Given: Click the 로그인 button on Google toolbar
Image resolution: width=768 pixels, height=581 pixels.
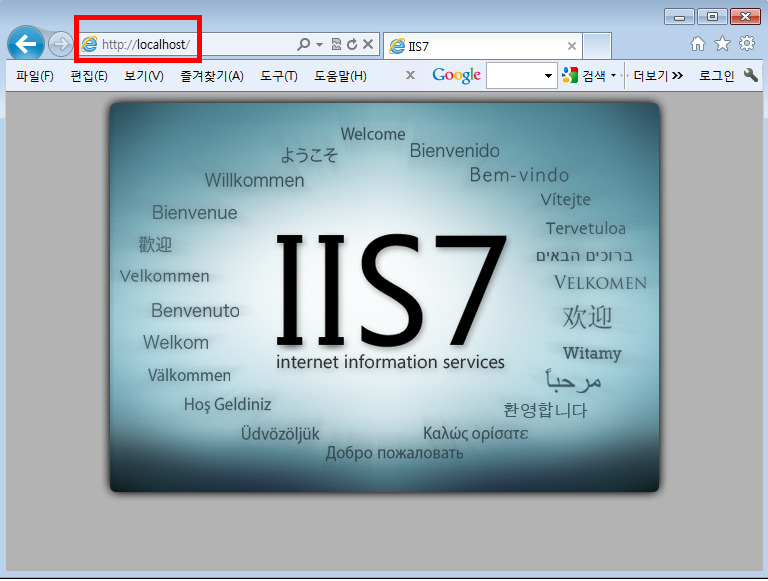Looking at the screenshot, I should point(715,76).
